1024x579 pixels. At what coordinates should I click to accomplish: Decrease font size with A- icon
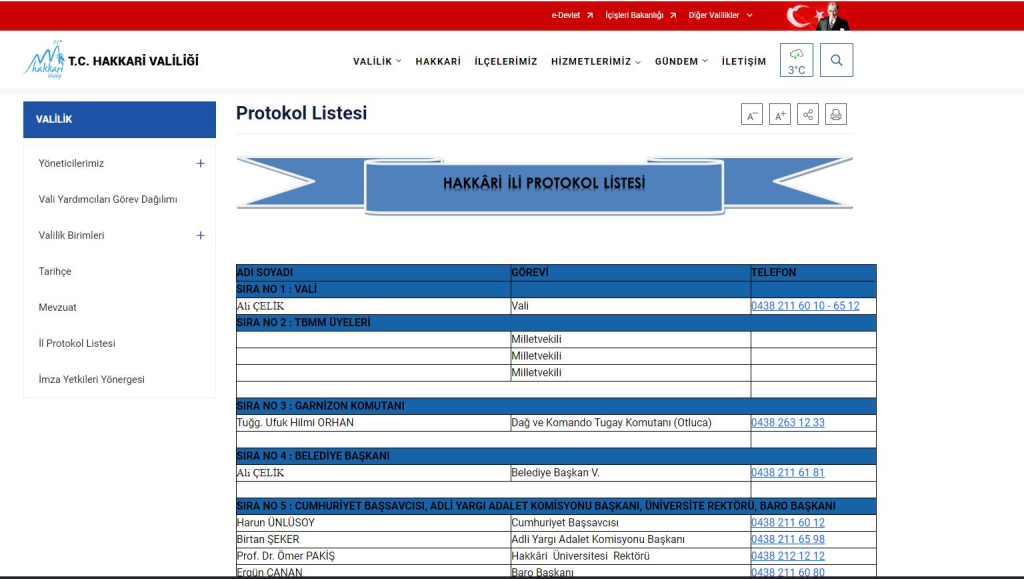tap(752, 115)
